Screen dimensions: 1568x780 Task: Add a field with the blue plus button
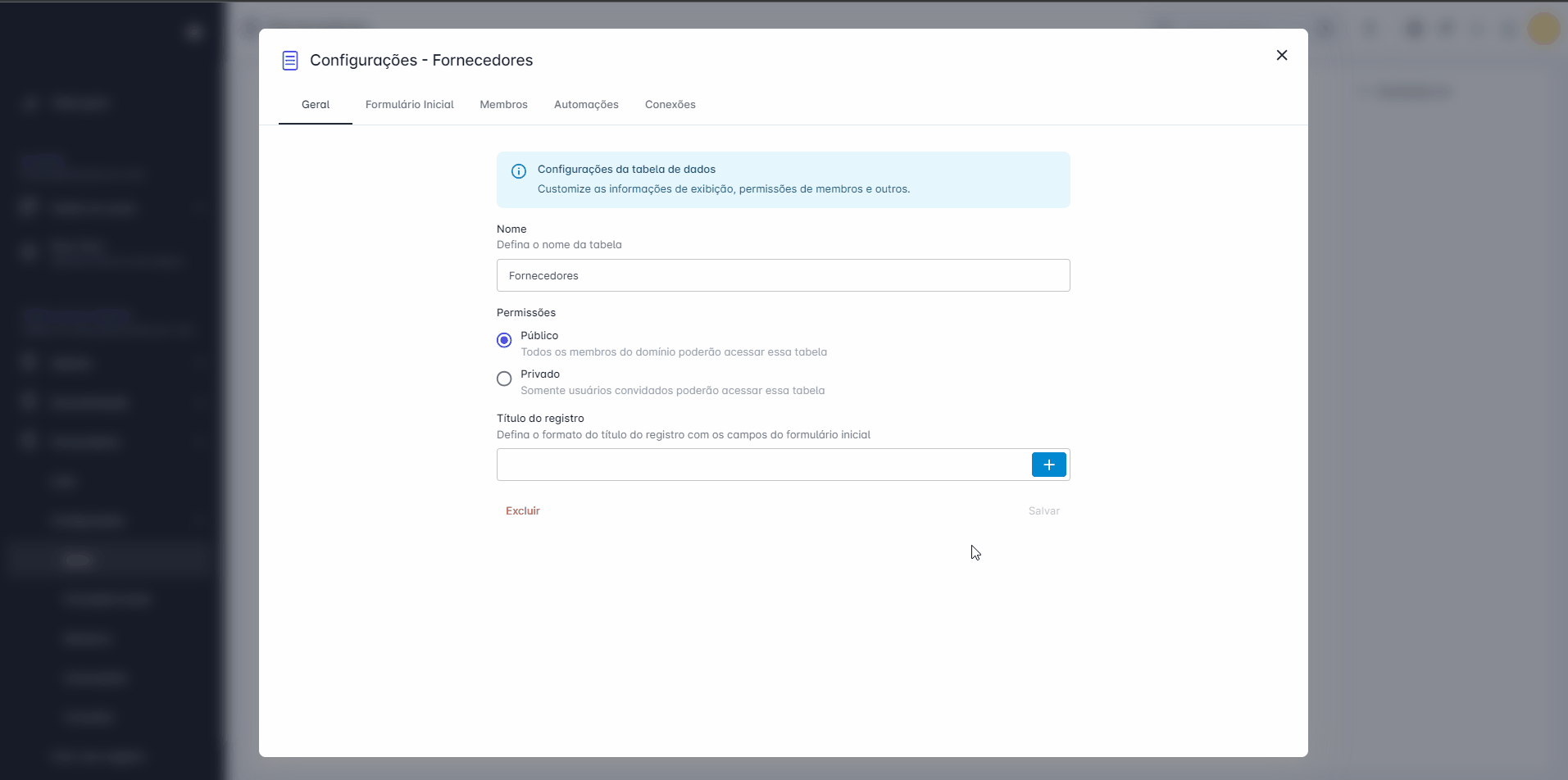(x=1049, y=465)
